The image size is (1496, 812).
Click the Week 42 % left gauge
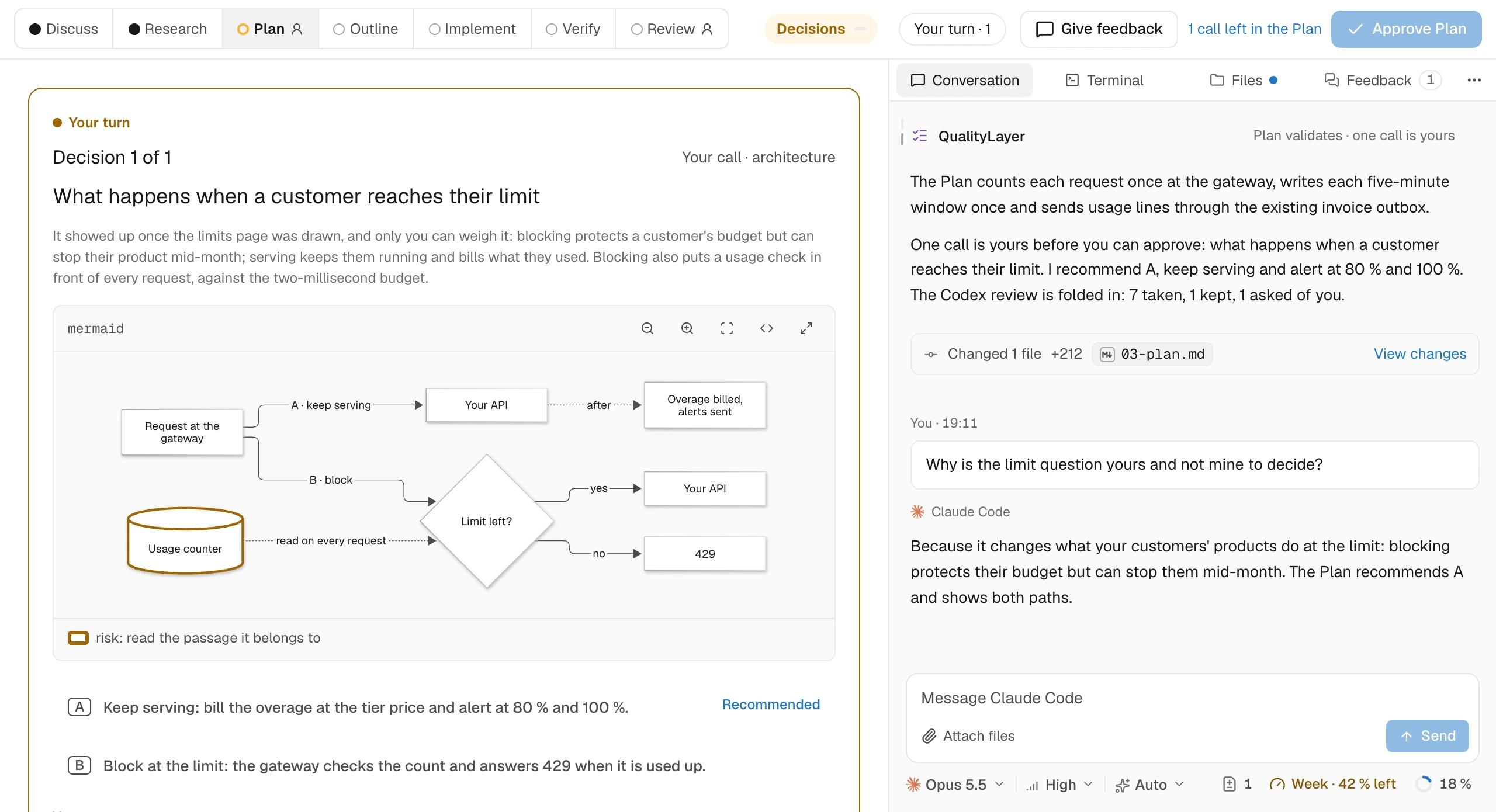click(x=1332, y=784)
